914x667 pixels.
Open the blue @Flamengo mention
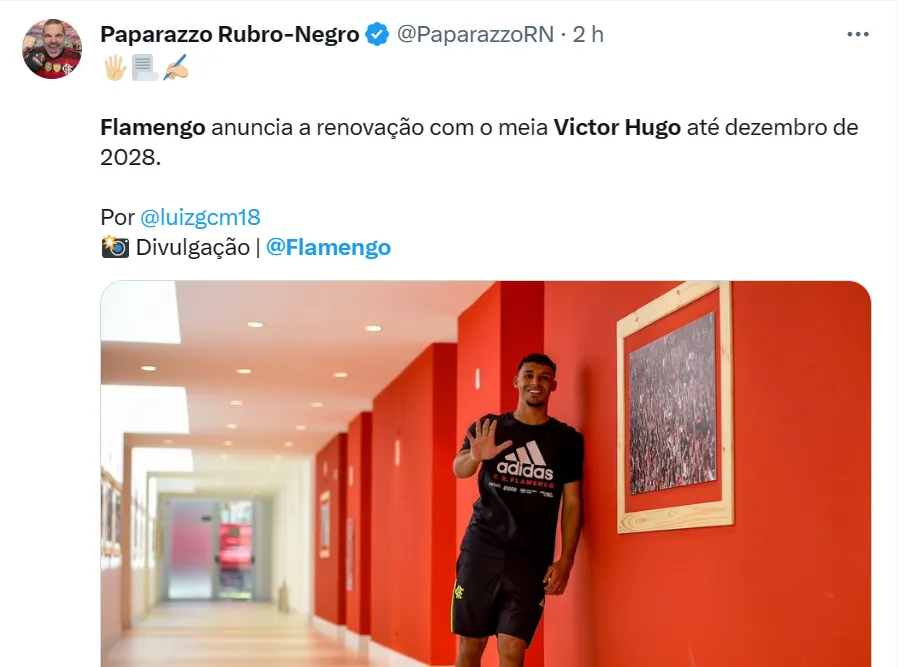click(328, 247)
